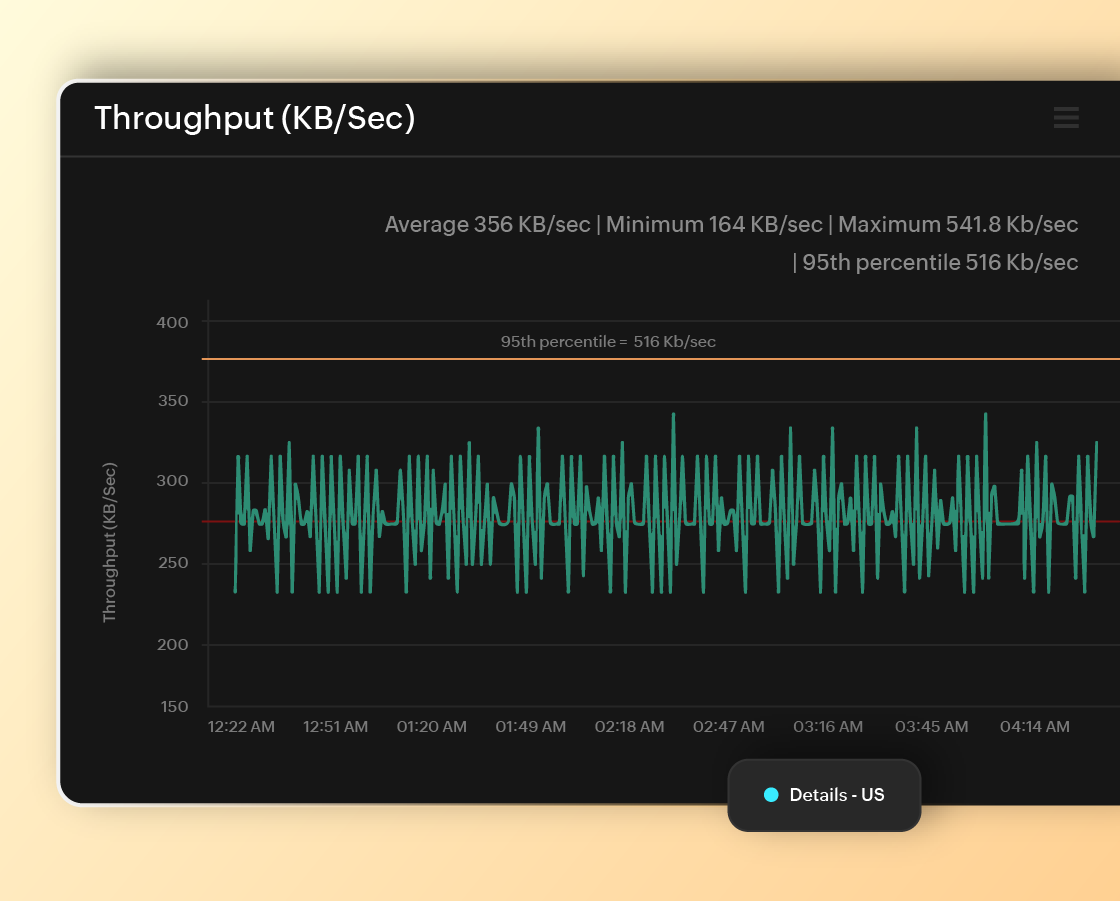Click the 12:22 AM x-axis label
Screen dimensions: 1120x901
(x=241, y=727)
